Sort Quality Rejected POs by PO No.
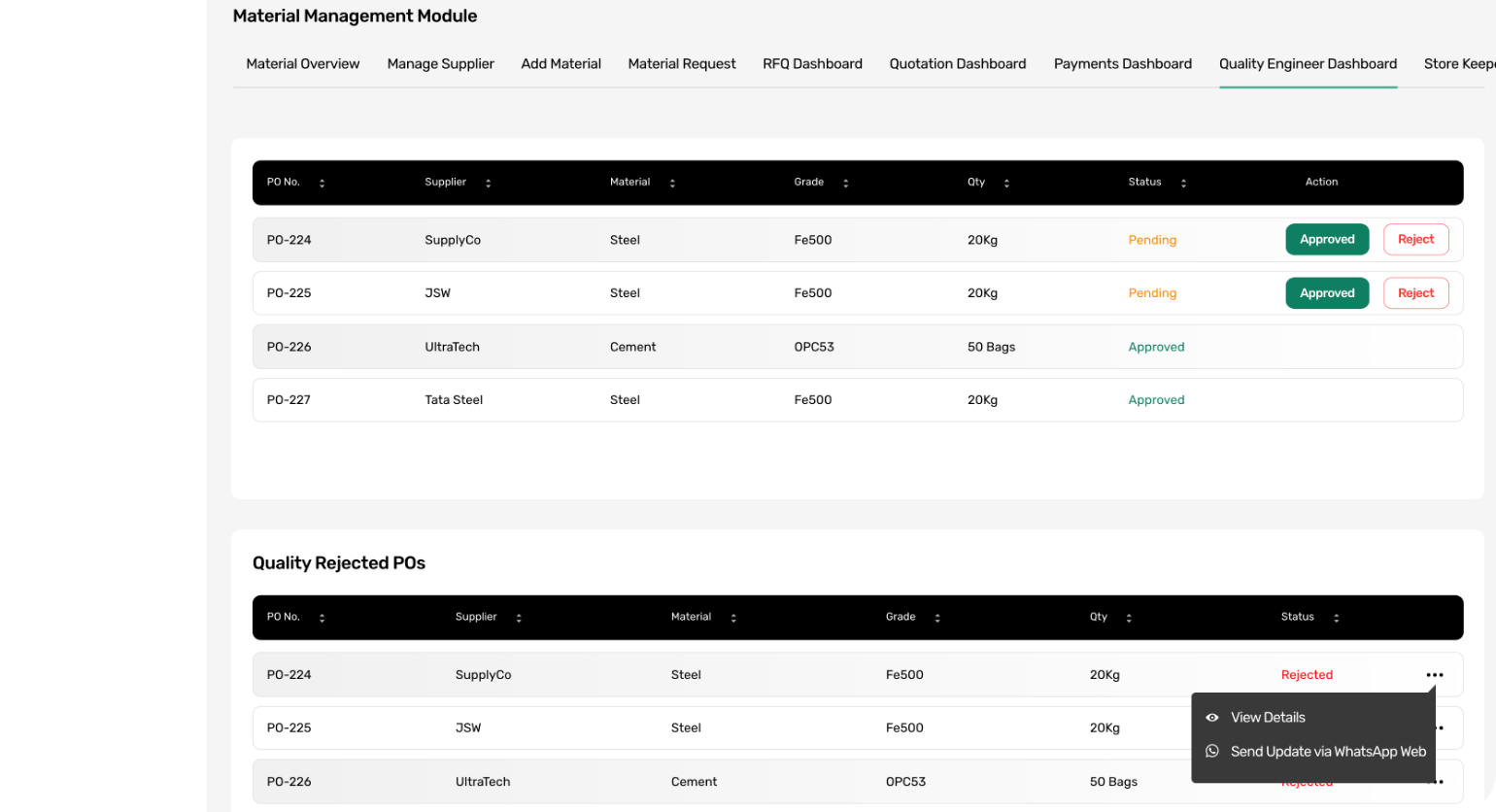 pos(322,618)
